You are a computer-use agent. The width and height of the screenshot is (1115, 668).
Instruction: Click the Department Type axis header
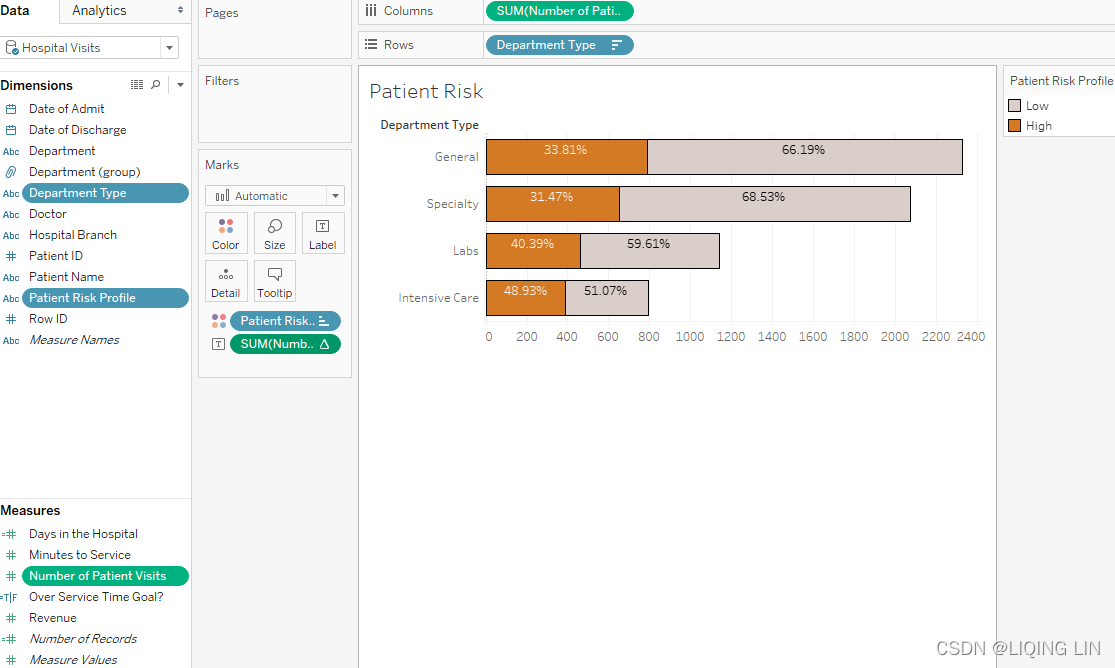coord(430,125)
